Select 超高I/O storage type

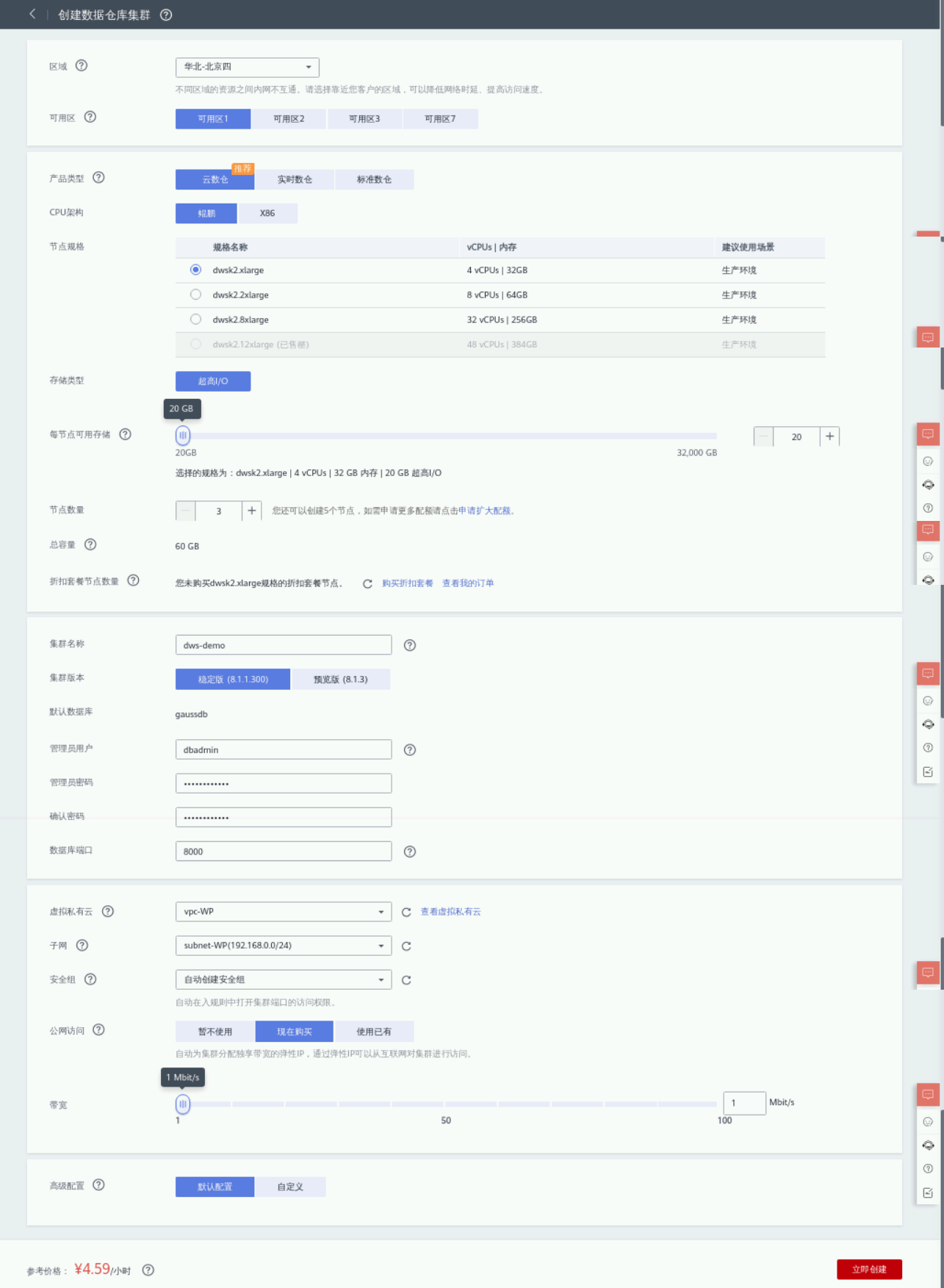click(213, 381)
